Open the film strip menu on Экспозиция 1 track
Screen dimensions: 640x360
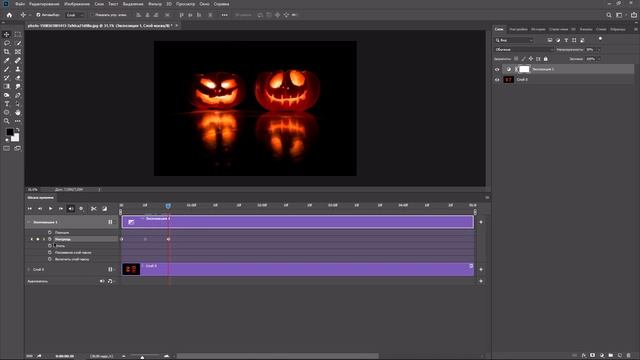coord(111,222)
